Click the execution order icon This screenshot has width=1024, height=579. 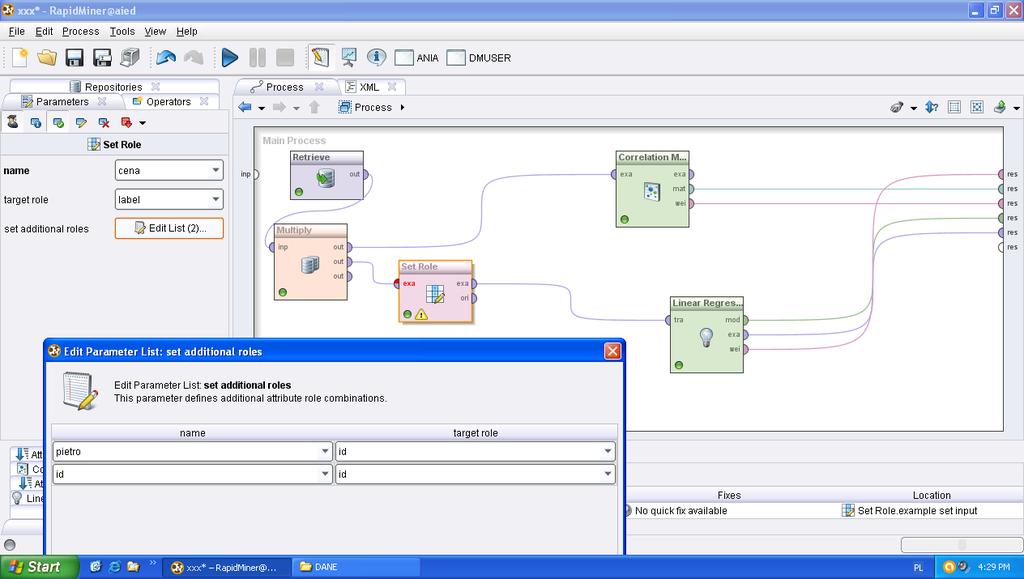[x=932, y=107]
